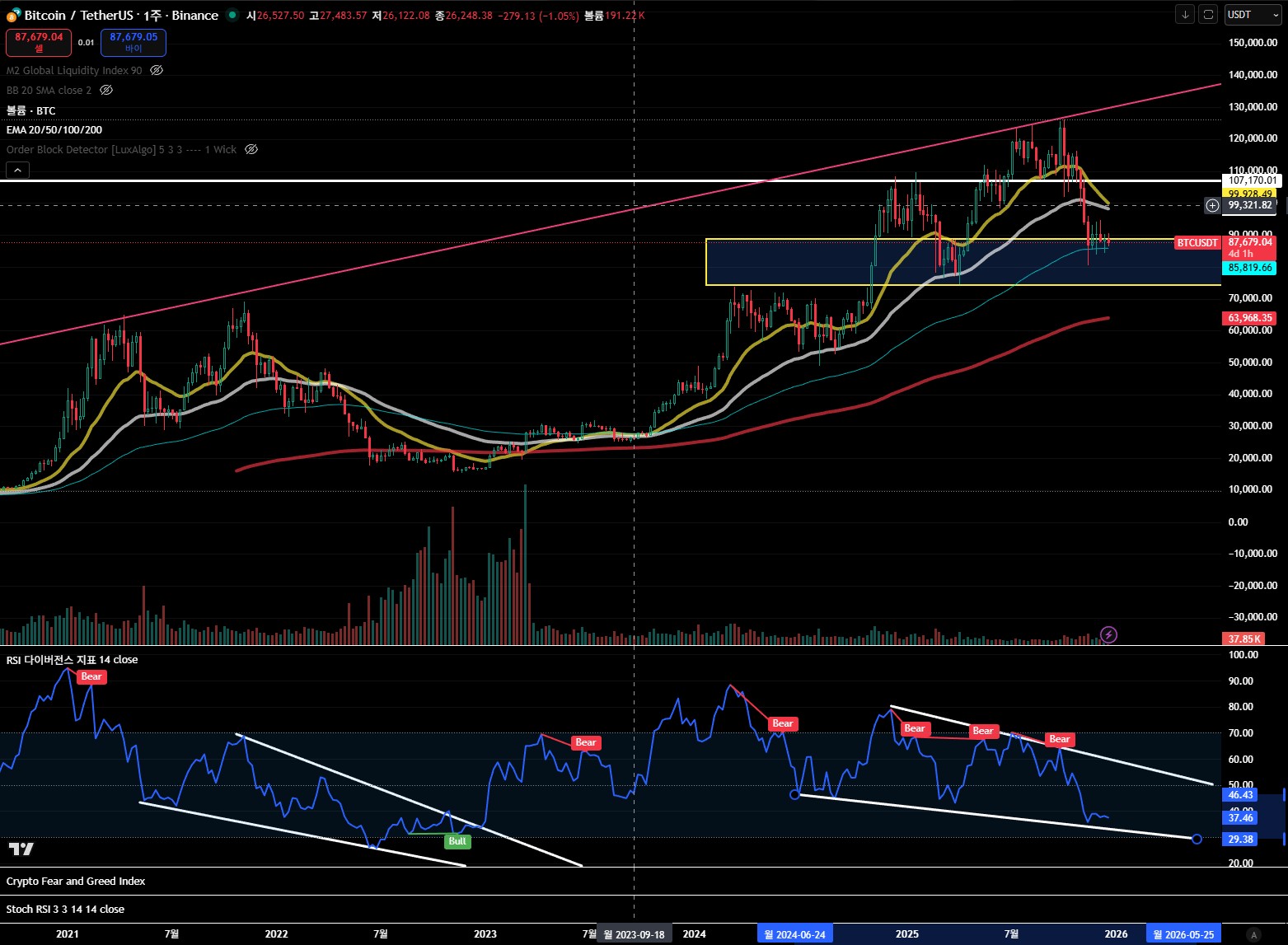
Task: Click the green market status dot
Action: click(232, 15)
